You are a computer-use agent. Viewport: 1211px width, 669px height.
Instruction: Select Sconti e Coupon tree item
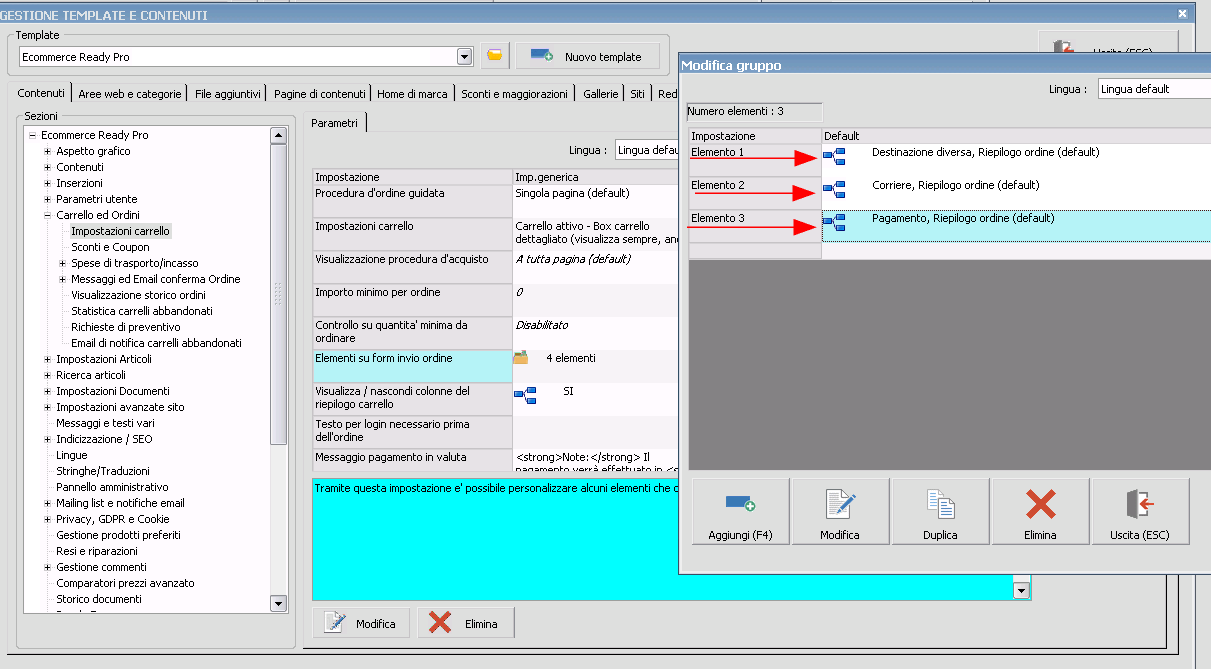(110, 247)
